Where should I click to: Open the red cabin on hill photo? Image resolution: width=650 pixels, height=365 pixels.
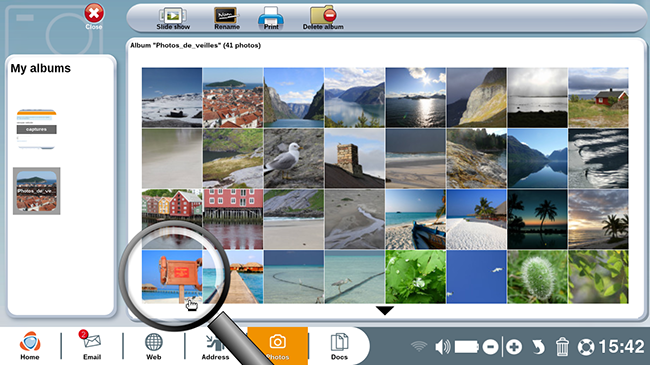pos(599,97)
